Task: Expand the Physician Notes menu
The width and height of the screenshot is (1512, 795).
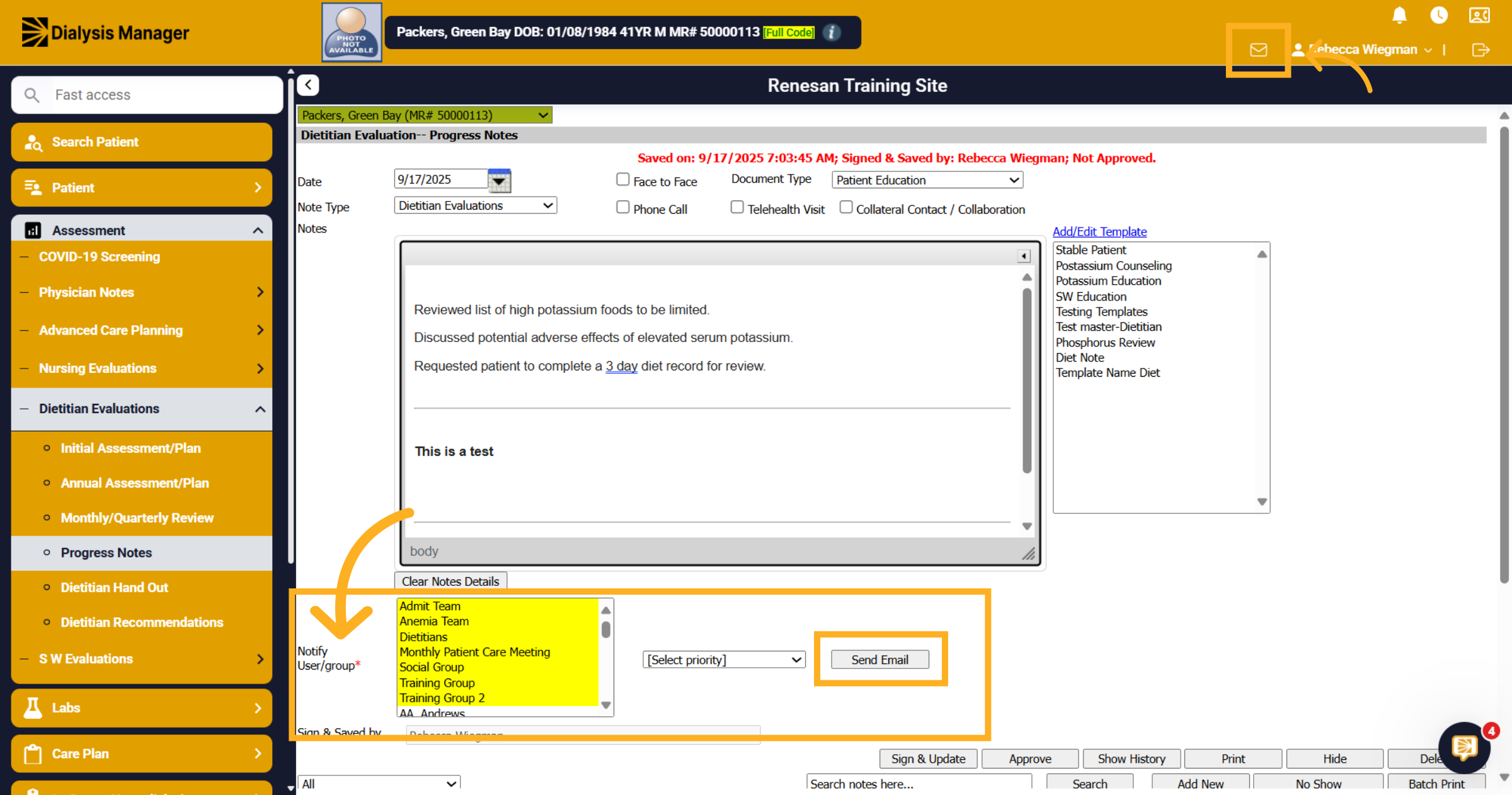Action: [142, 292]
